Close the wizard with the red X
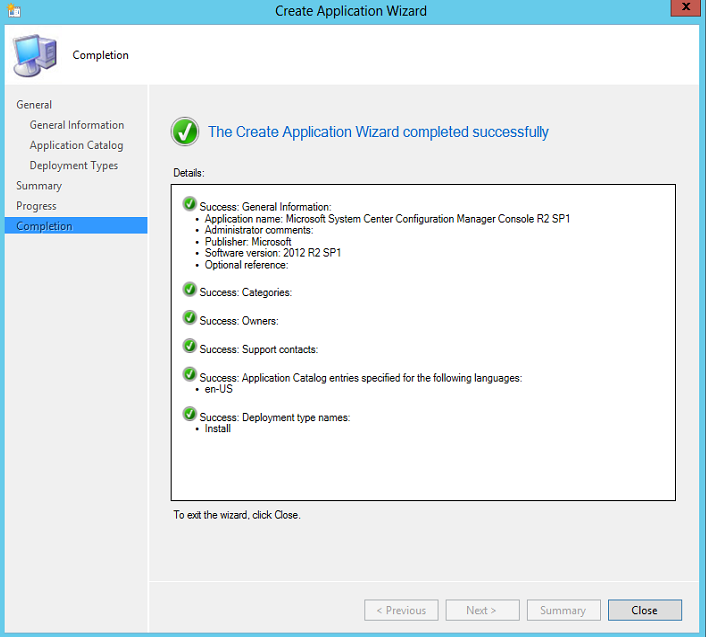 click(x=685, y=8)
